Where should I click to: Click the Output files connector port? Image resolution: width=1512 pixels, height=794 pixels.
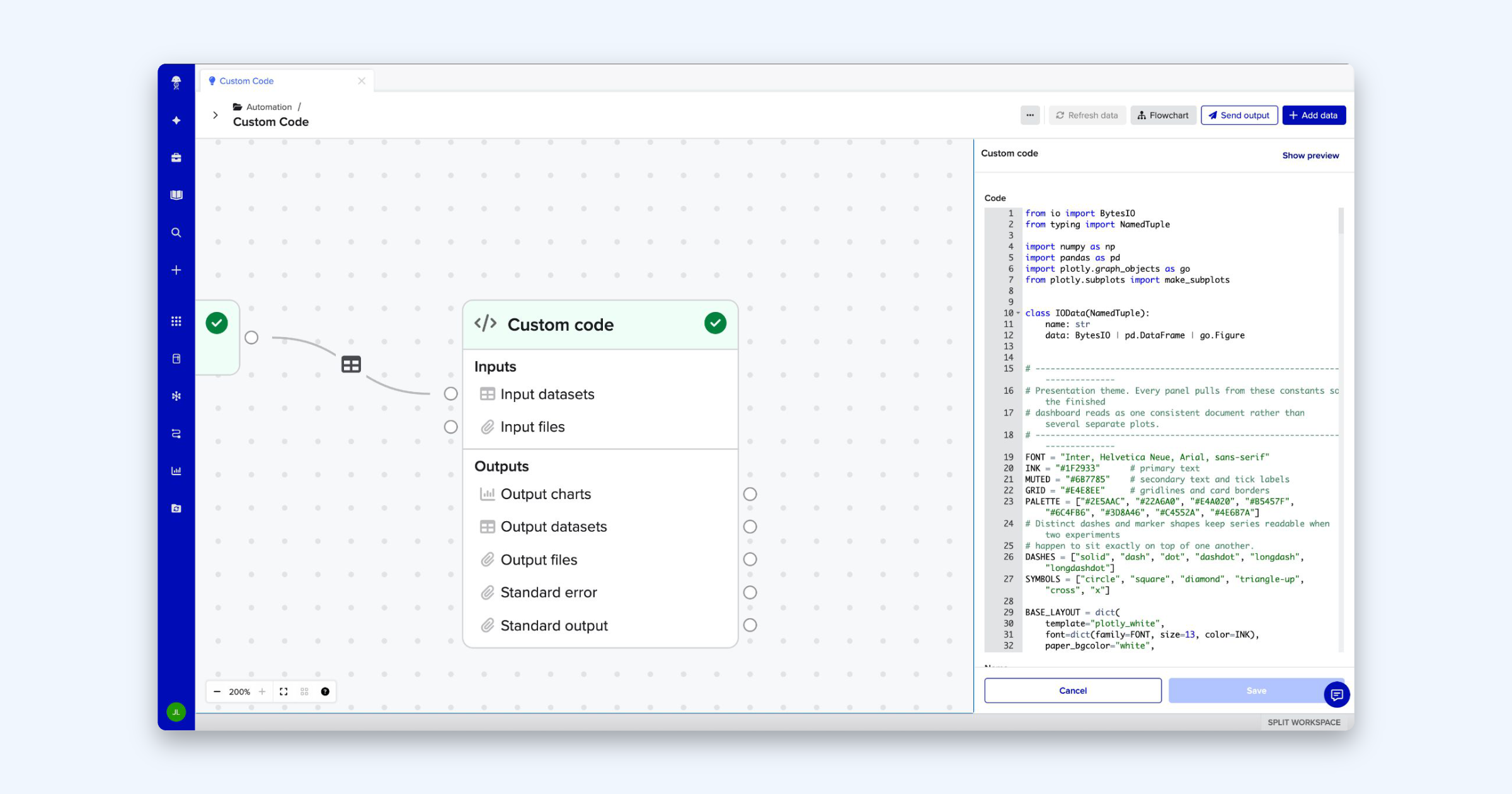click(x=750, y=560)
